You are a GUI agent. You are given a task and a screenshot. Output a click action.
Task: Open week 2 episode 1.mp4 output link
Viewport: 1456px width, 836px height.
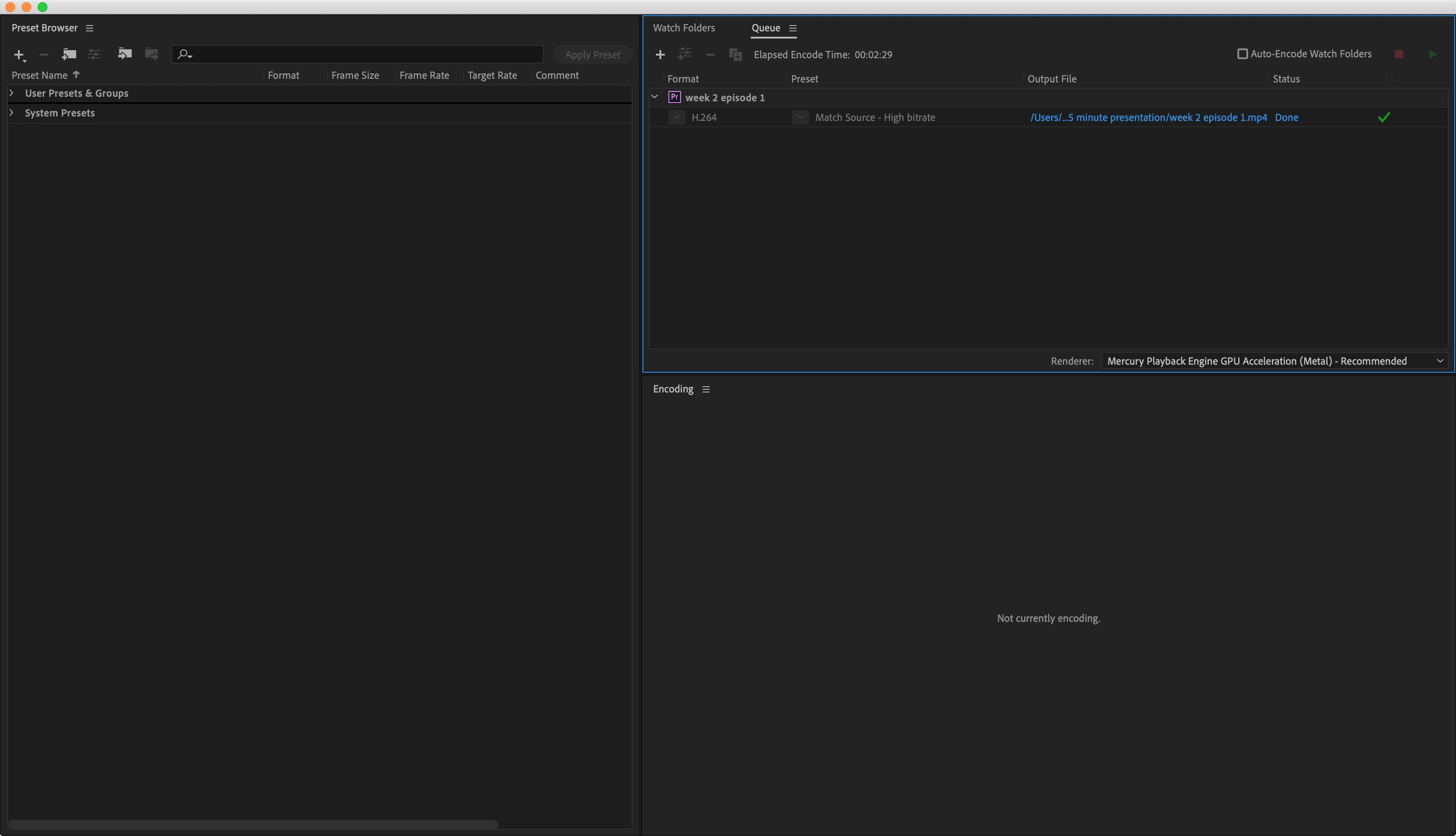[x=1148, y=117]
